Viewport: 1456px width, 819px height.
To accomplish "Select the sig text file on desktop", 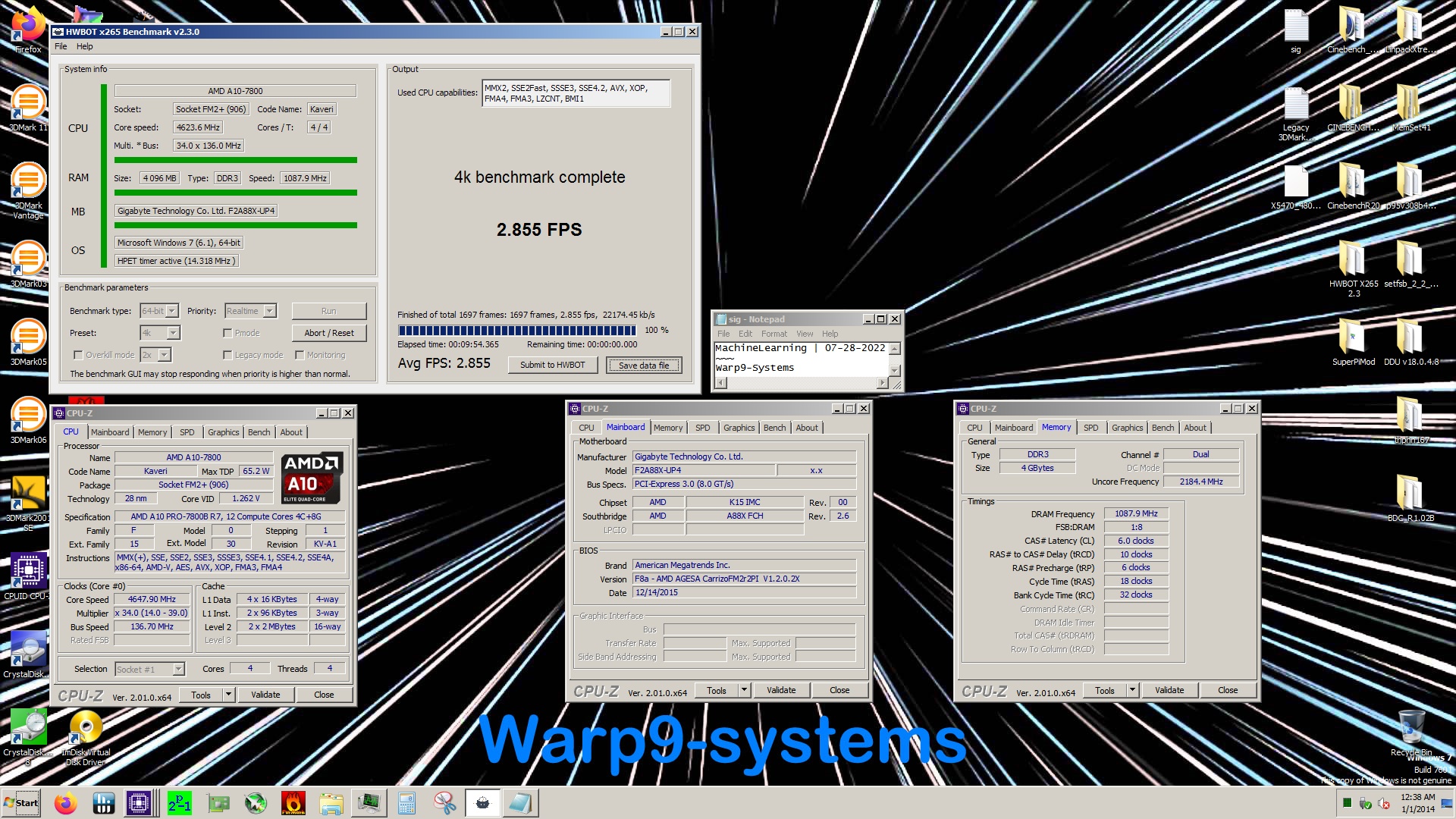I will pos(1296,30).
